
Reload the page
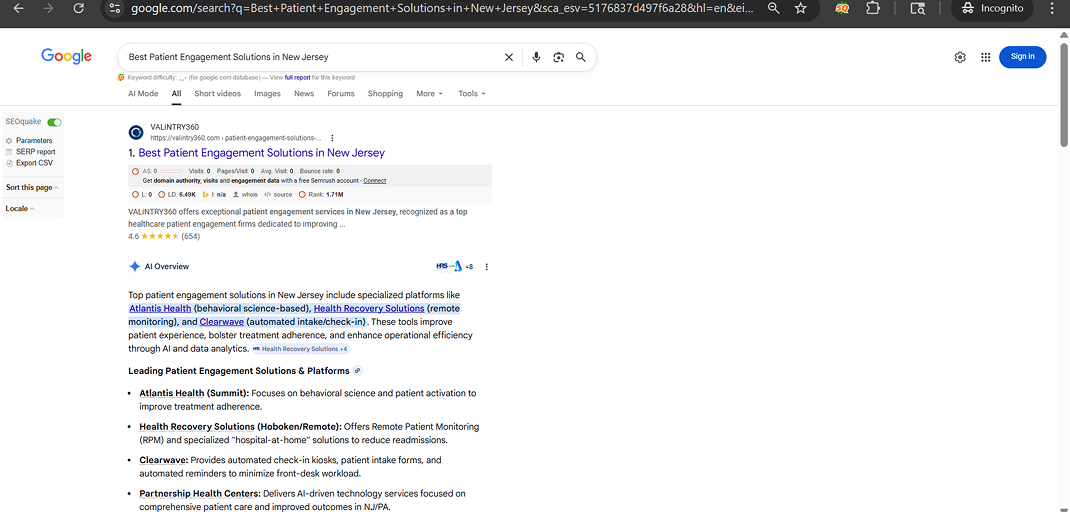tap(79, 8)
